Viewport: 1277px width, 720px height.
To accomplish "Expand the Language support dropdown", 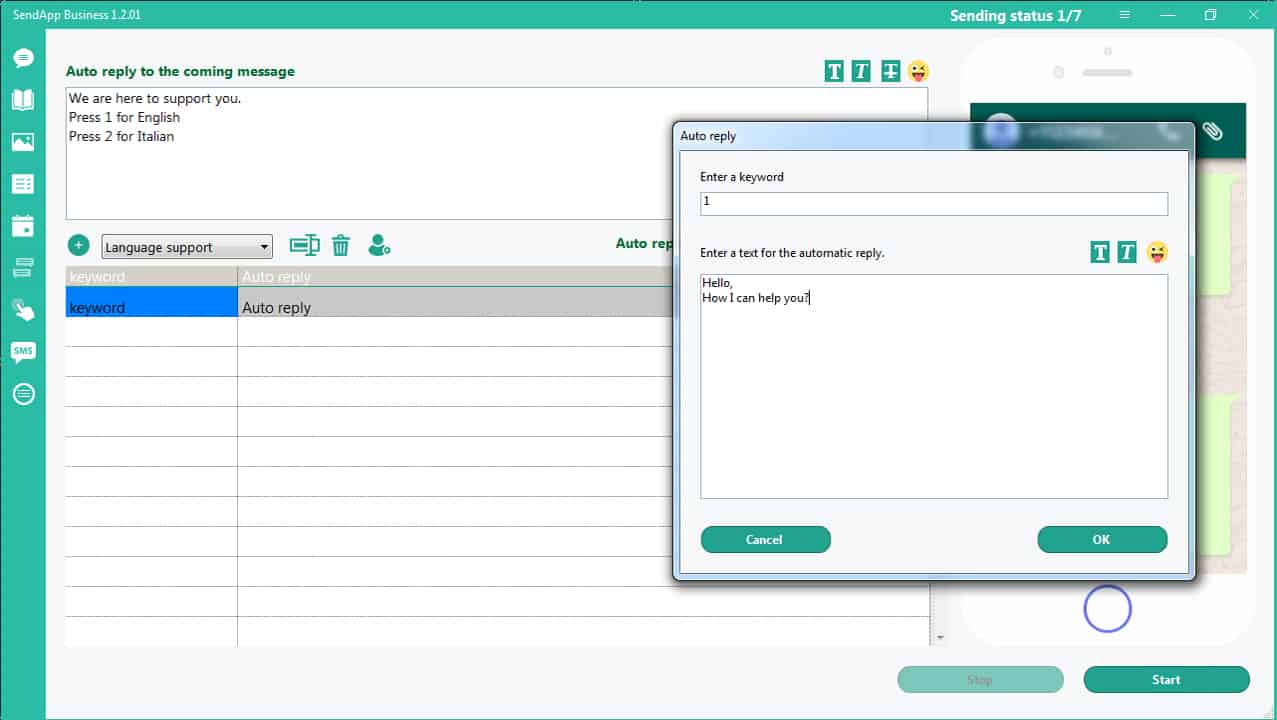I will (x=264, y=247).
